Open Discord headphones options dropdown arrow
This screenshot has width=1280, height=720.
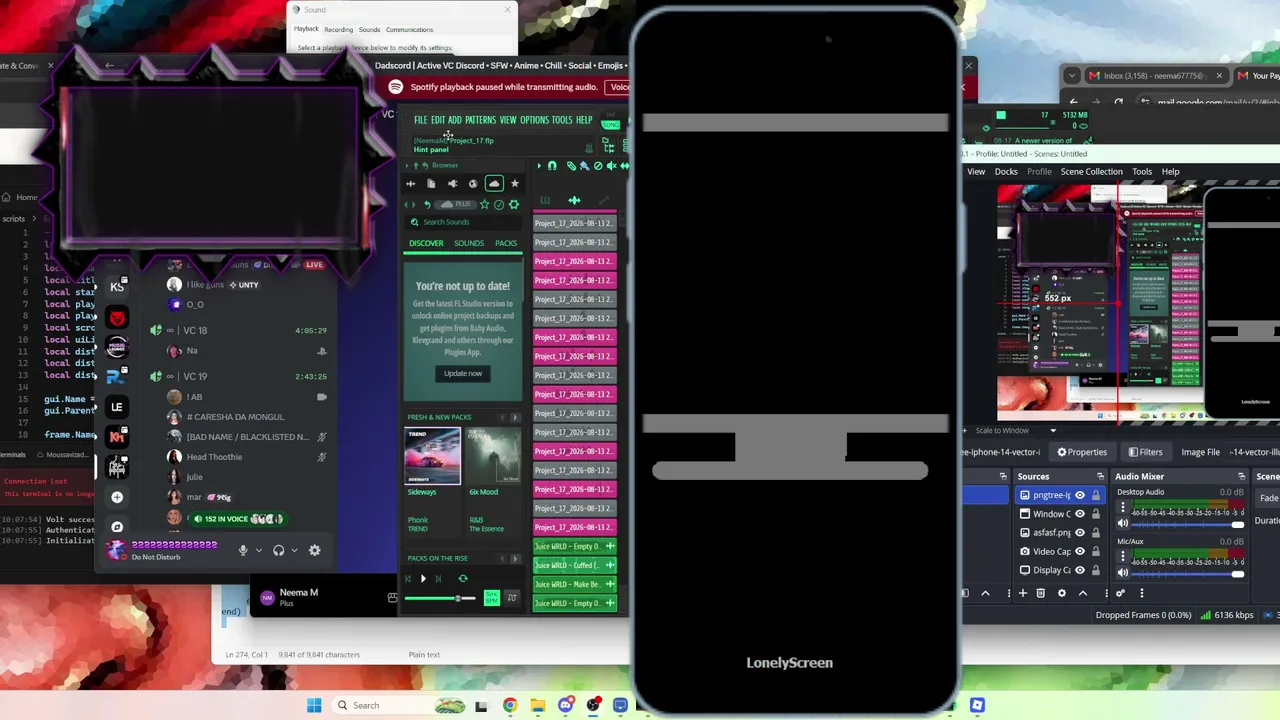click(x=294, y=550)
